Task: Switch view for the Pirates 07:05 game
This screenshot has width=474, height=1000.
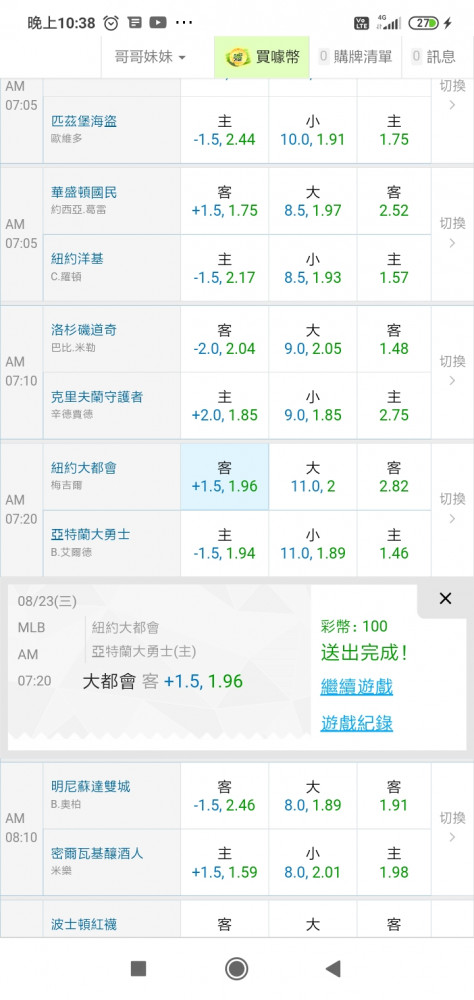Action: (452, 95)
